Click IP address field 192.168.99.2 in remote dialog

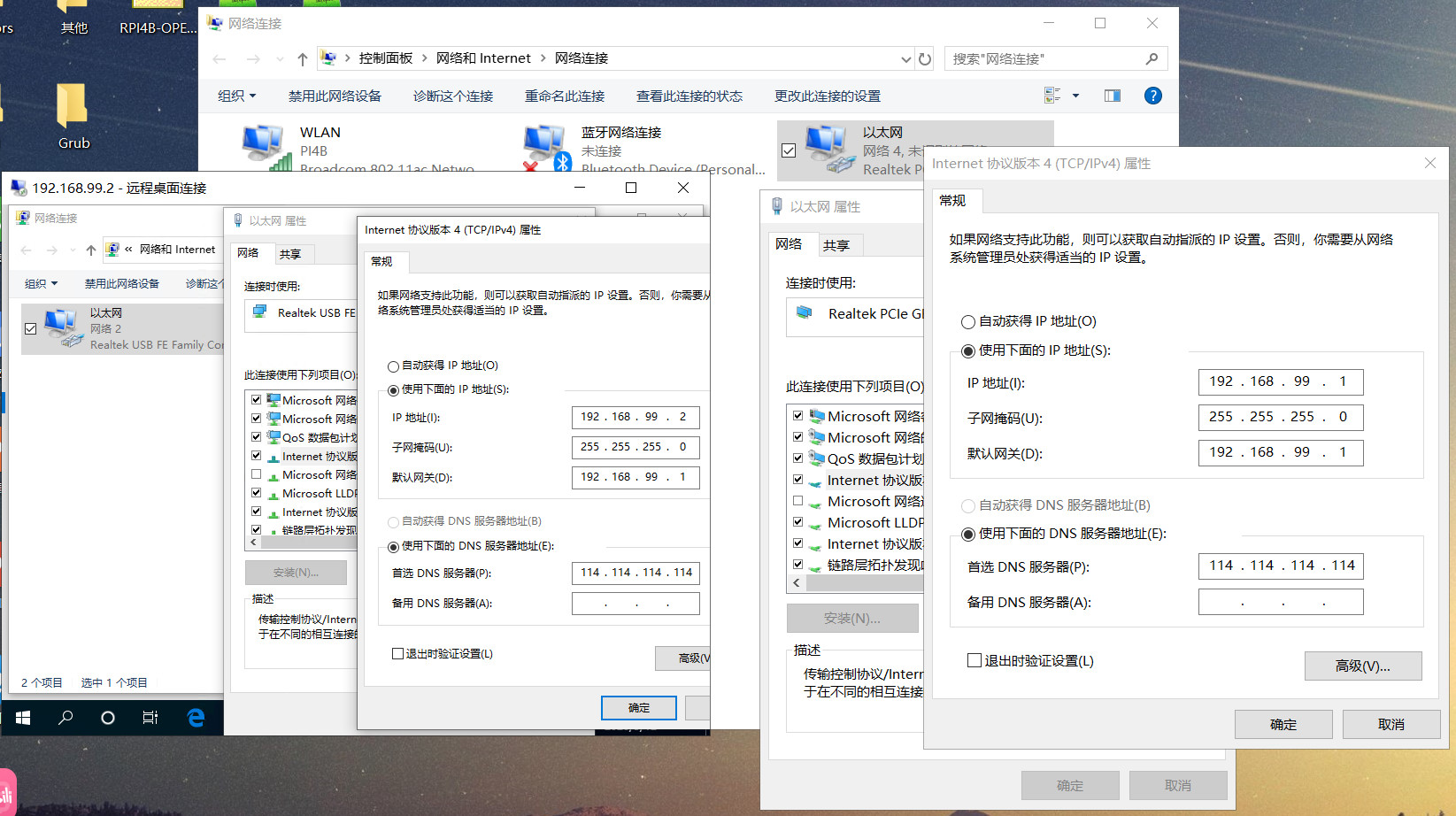[636, 417]
